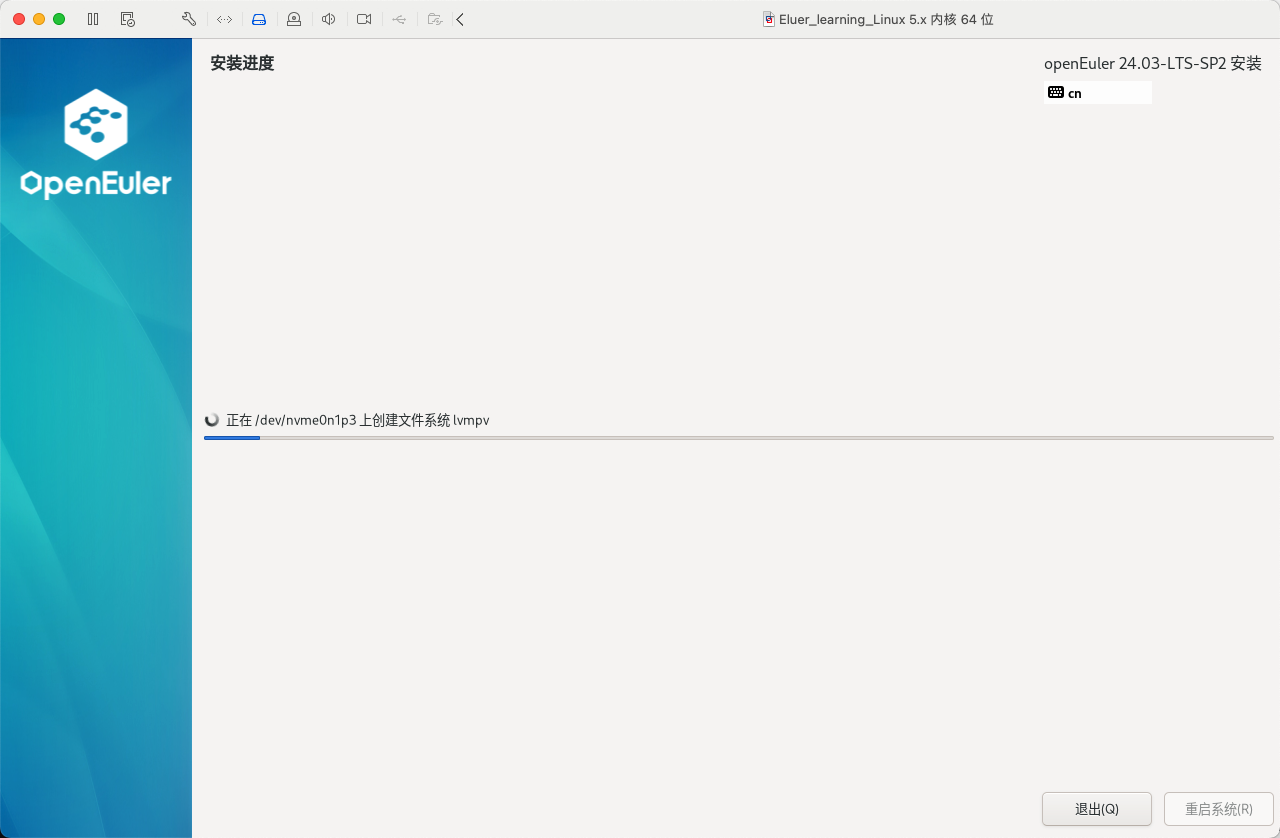Click the 重启系统(R) reboot button
The width and height of the screenshot is (1280, 838).
pyautogui.click(x=1219, y=809)
